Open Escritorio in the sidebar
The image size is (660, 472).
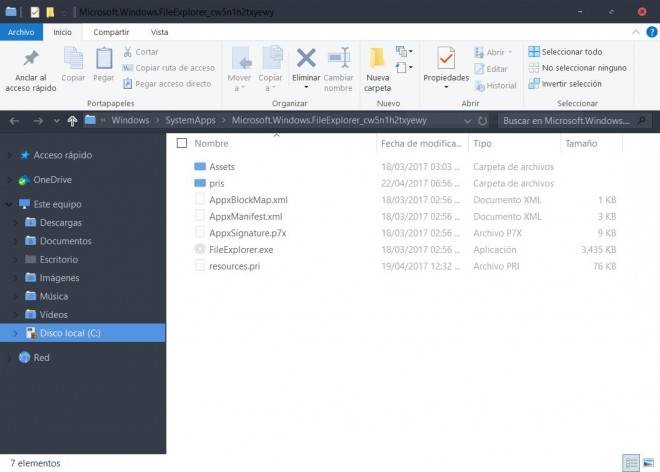(x=59, y=259)
